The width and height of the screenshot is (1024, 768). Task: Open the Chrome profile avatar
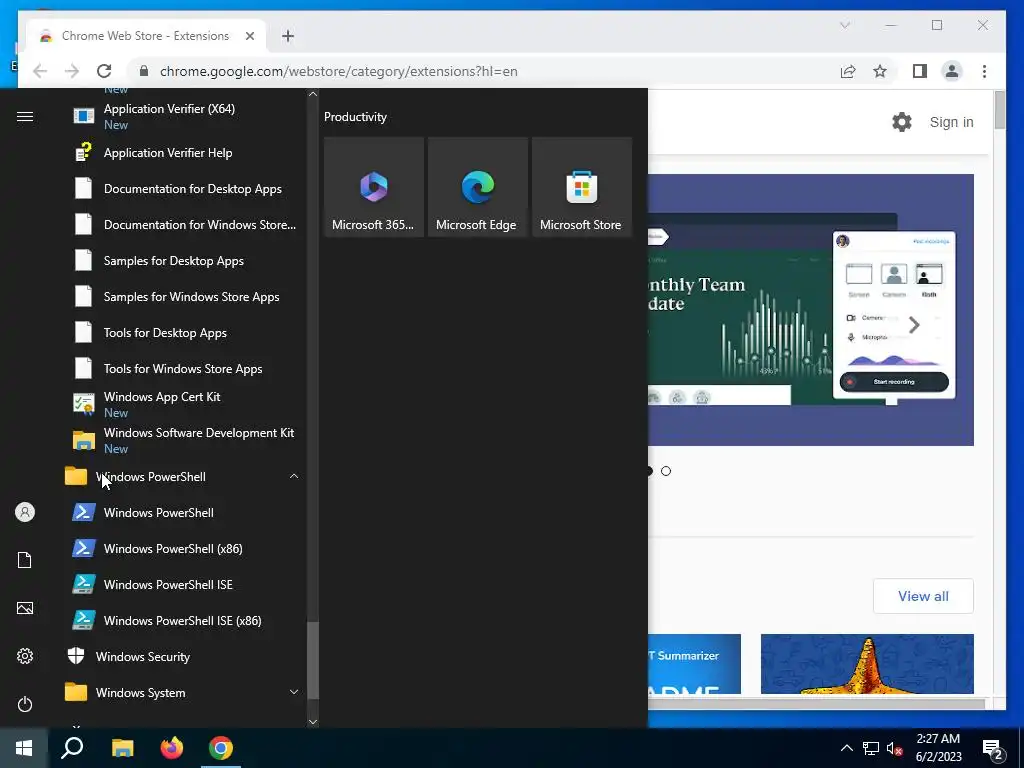tap(952, 71)
